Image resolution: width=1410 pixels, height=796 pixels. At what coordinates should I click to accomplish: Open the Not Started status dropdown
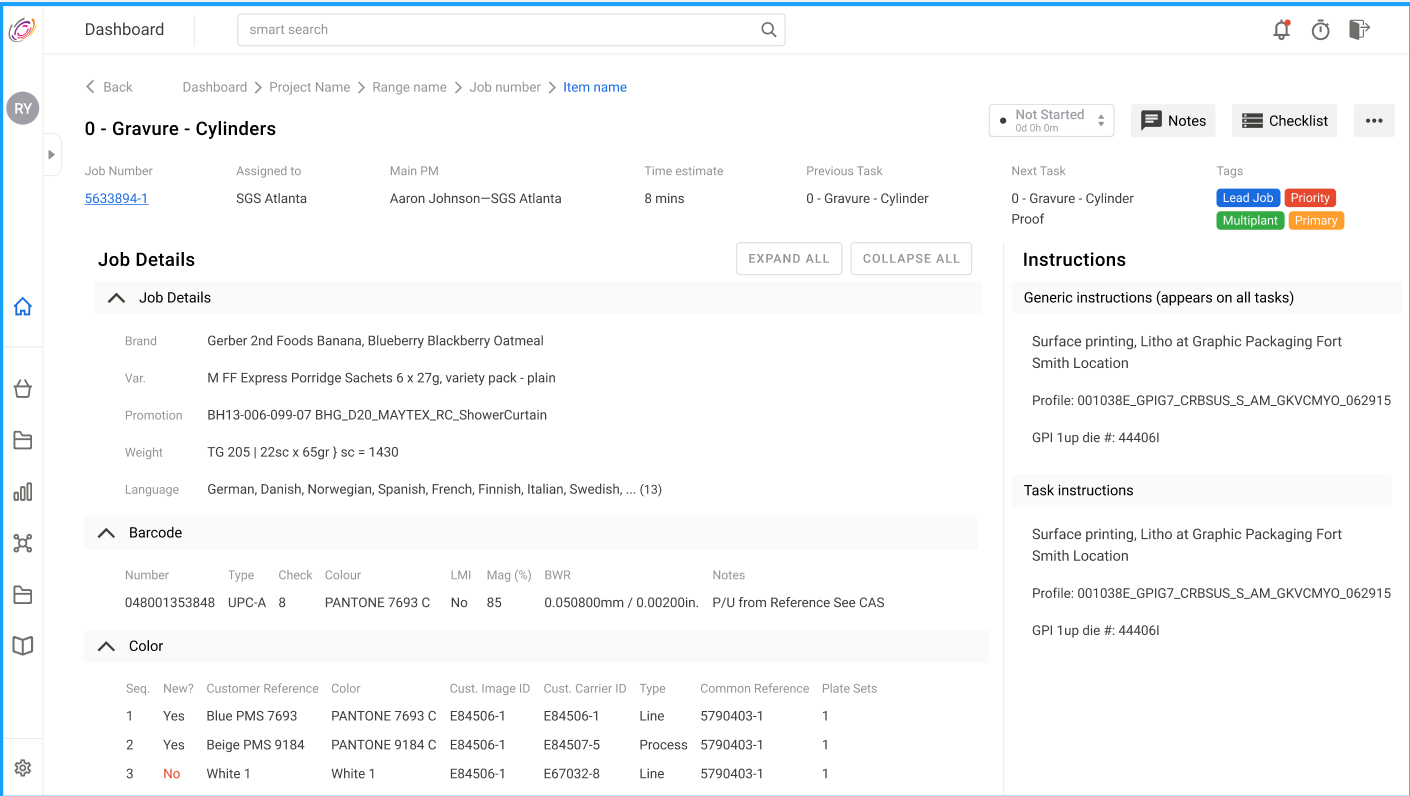point(1051,121)
